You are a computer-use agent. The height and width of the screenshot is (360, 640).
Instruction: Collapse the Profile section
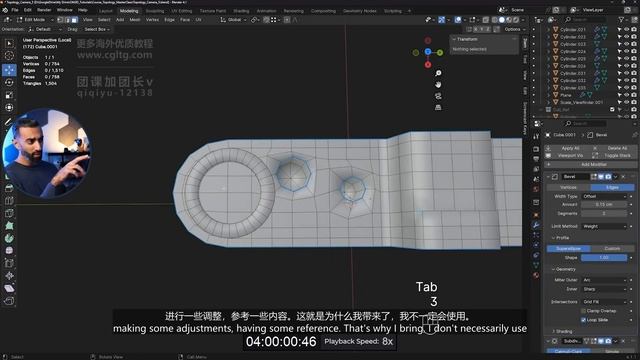[x=561, y=238]
